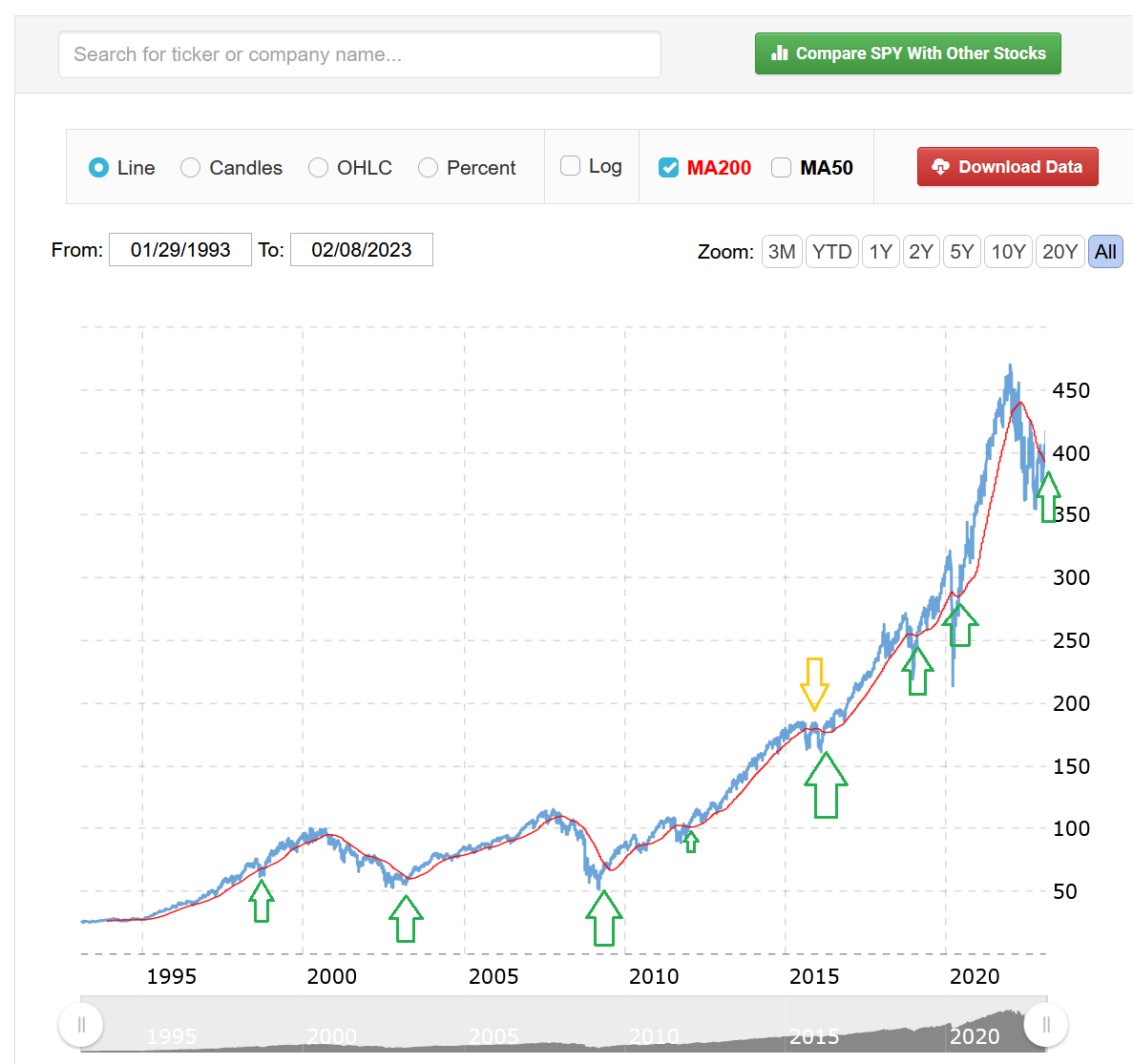Set zoom to YTD

(831, 252)
